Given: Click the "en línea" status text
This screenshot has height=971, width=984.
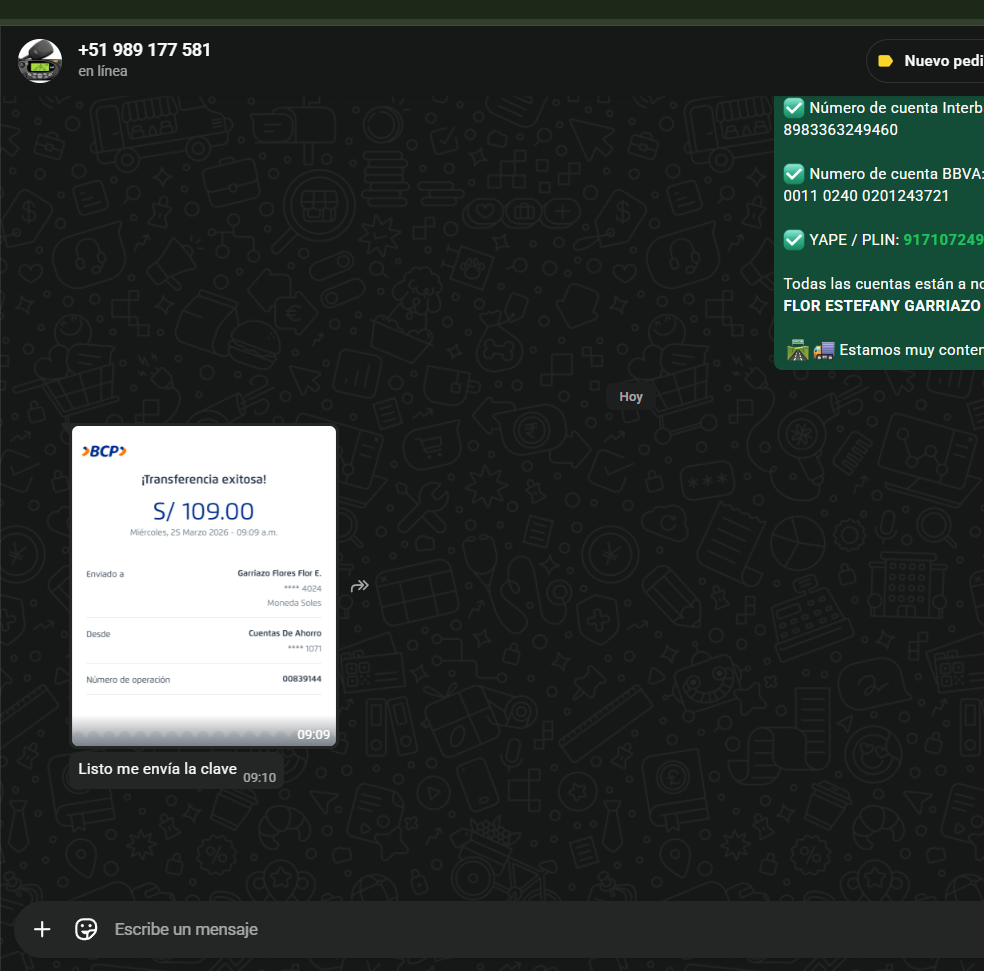Looking at the screenshot, I should click(x=103, y=72).
